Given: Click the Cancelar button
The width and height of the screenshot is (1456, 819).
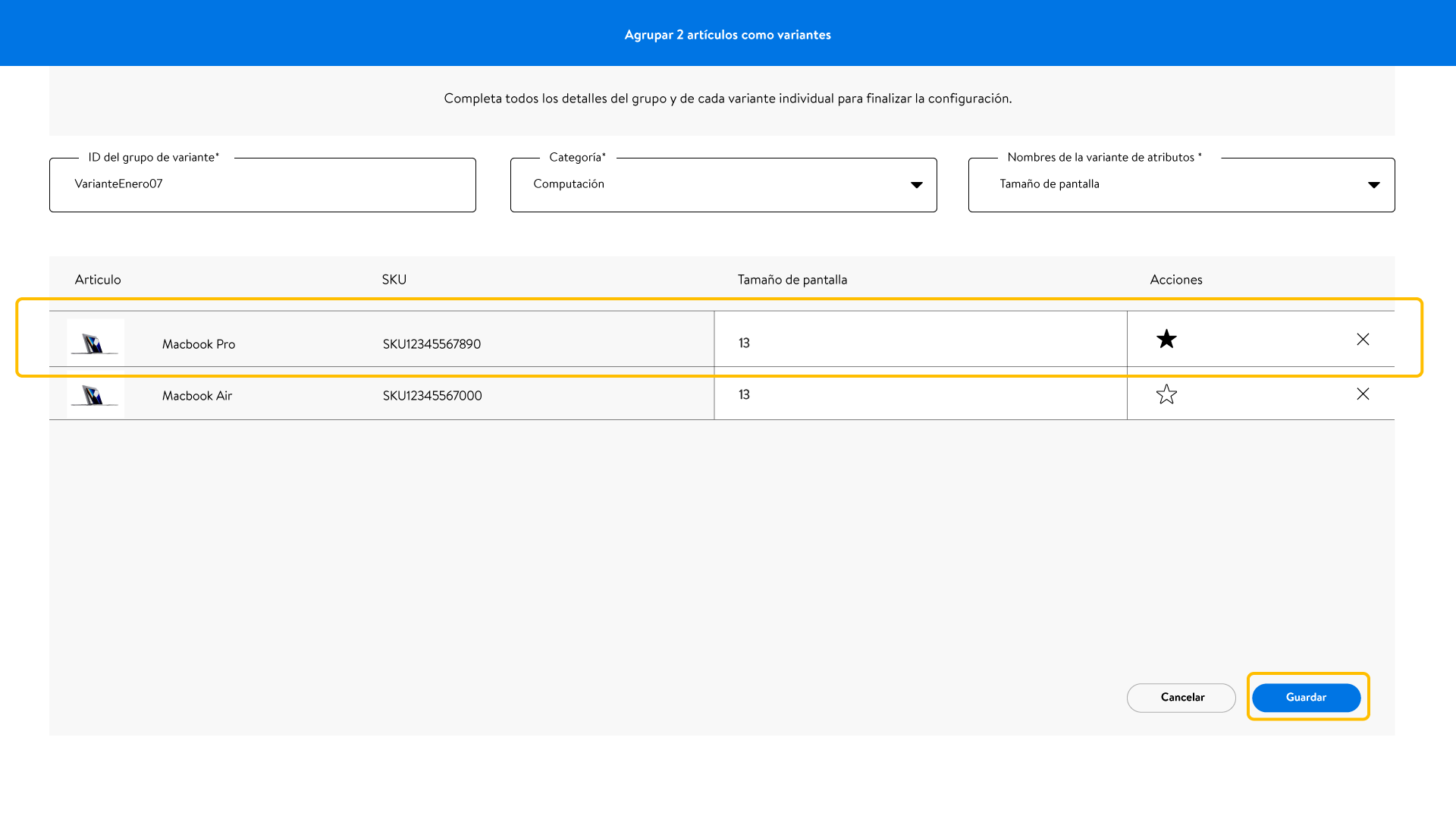Looking at the screenshot, I should coord(1181,698).
